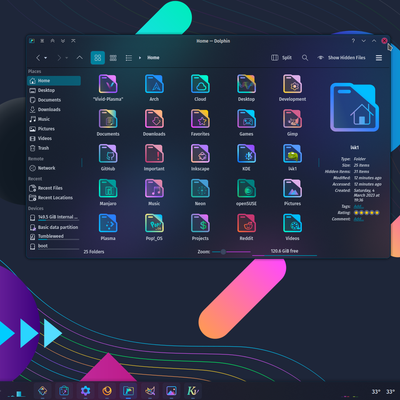The height and width of the screenshot is (400, 400).
Task: Toggle Show Hidden Files
Action: tap(341, 58)
